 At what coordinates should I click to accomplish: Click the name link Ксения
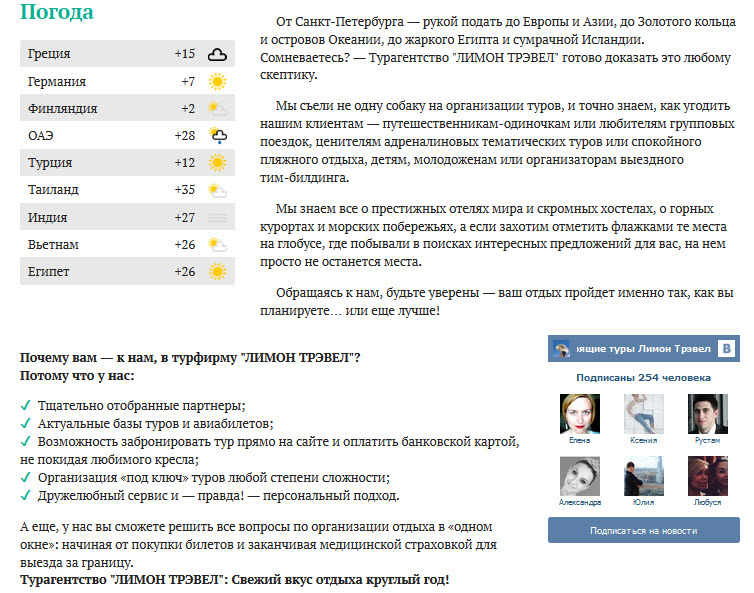pyautogui.click(x=643, y=440)
